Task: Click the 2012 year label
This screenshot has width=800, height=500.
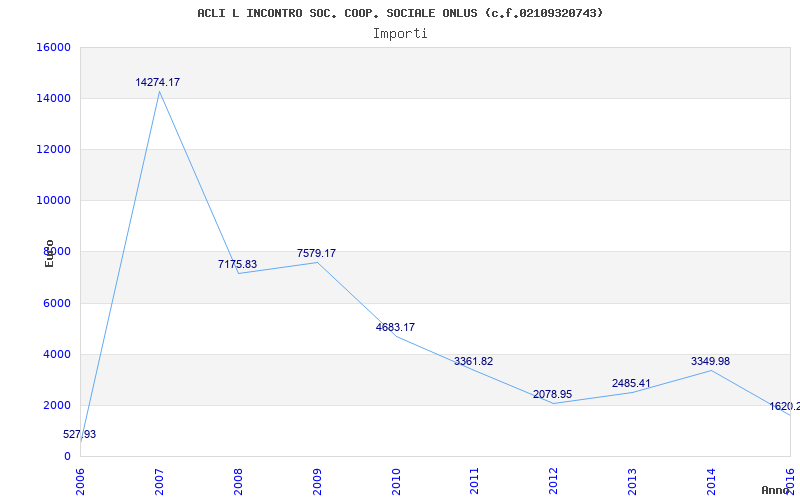Action: [554, 481]
